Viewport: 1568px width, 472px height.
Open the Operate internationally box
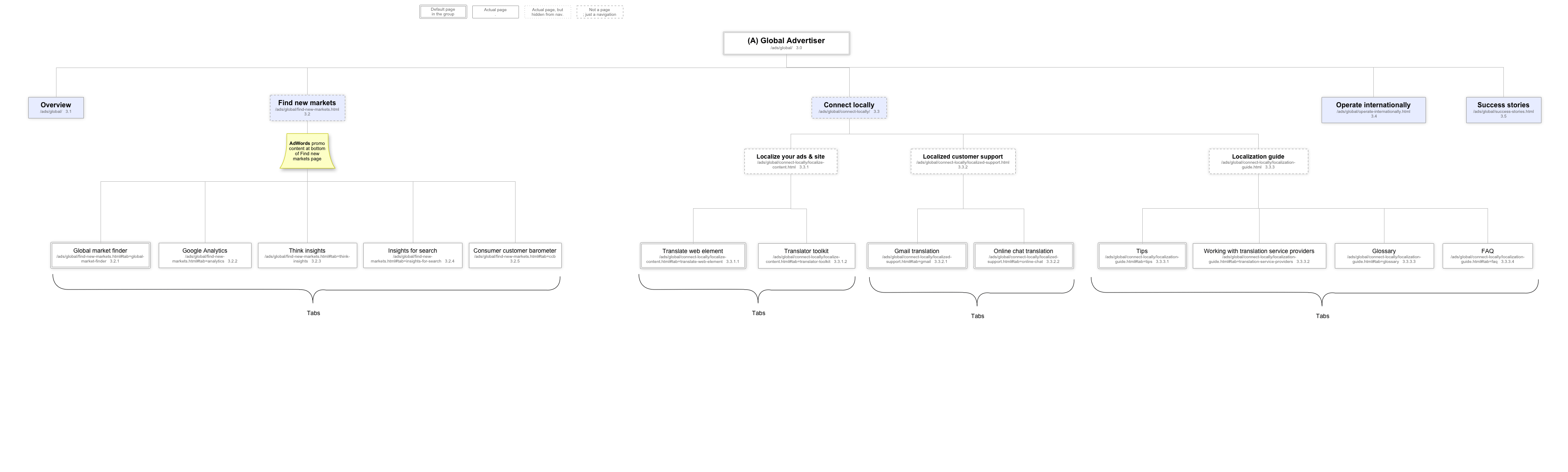point(1373,110)
